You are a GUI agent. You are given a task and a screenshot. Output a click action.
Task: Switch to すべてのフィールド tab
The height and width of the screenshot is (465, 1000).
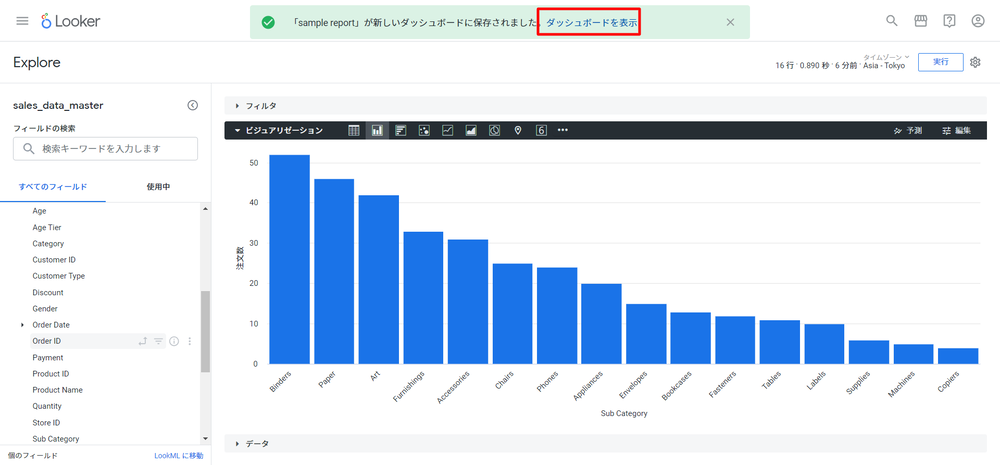click(x=53, y=187)
